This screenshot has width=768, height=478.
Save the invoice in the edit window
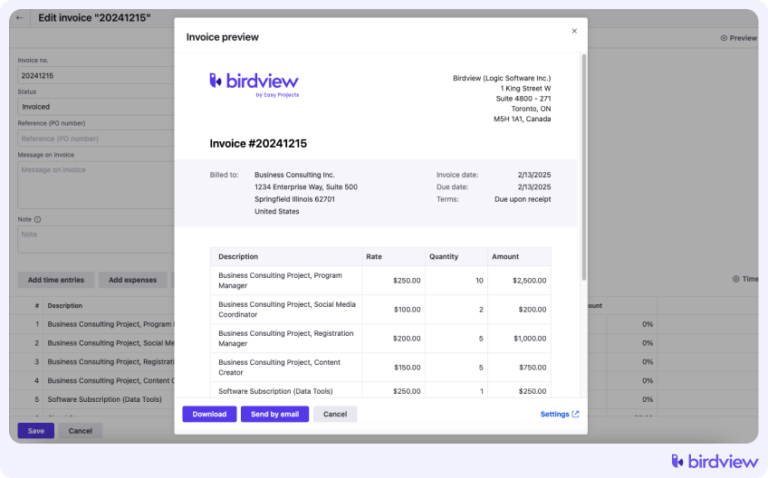36,430
